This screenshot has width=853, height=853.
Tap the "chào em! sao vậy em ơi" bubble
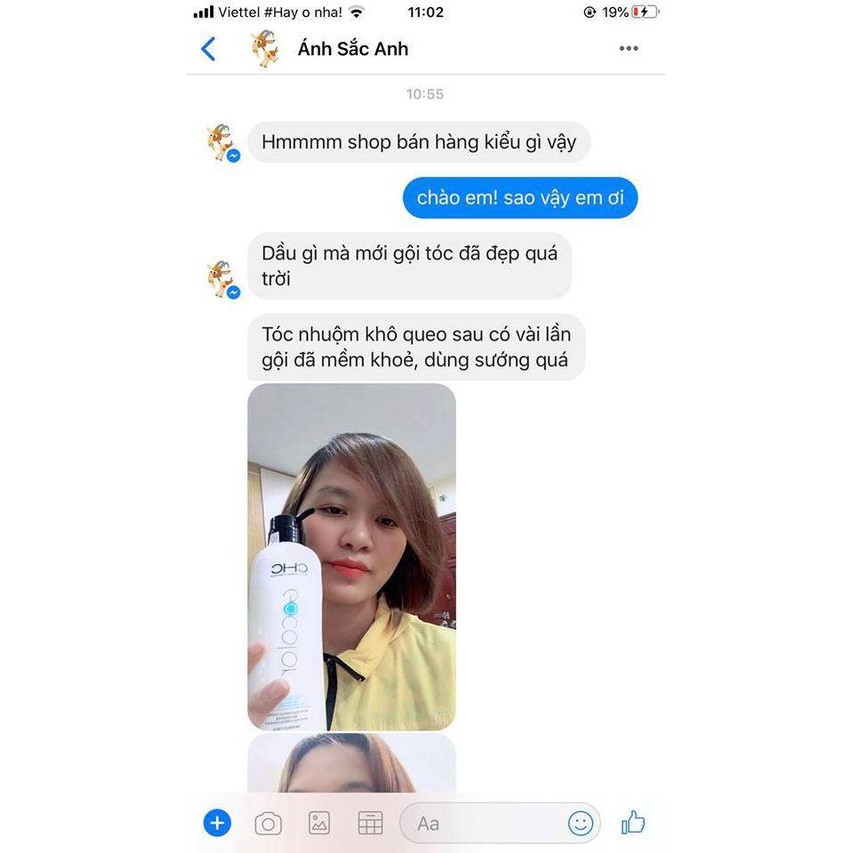[x=520, y=197]
